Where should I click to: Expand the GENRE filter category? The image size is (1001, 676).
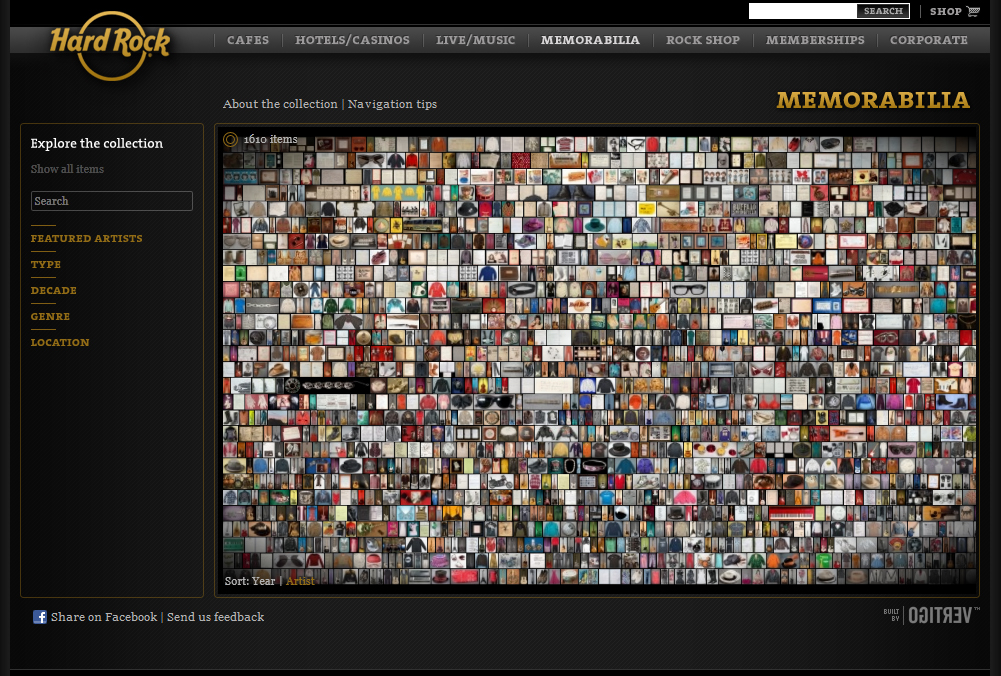pos(50,317)
